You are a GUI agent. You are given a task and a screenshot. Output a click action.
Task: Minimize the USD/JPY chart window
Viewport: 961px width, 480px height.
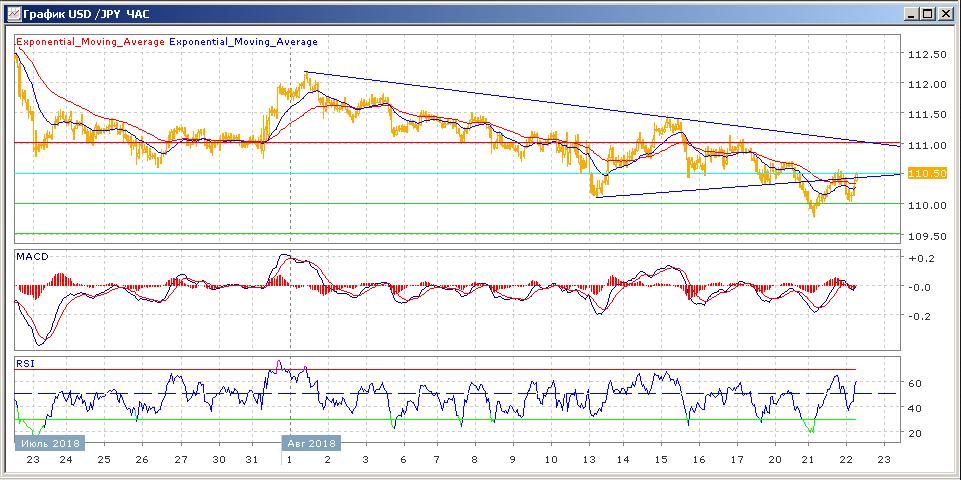(911, 13)
